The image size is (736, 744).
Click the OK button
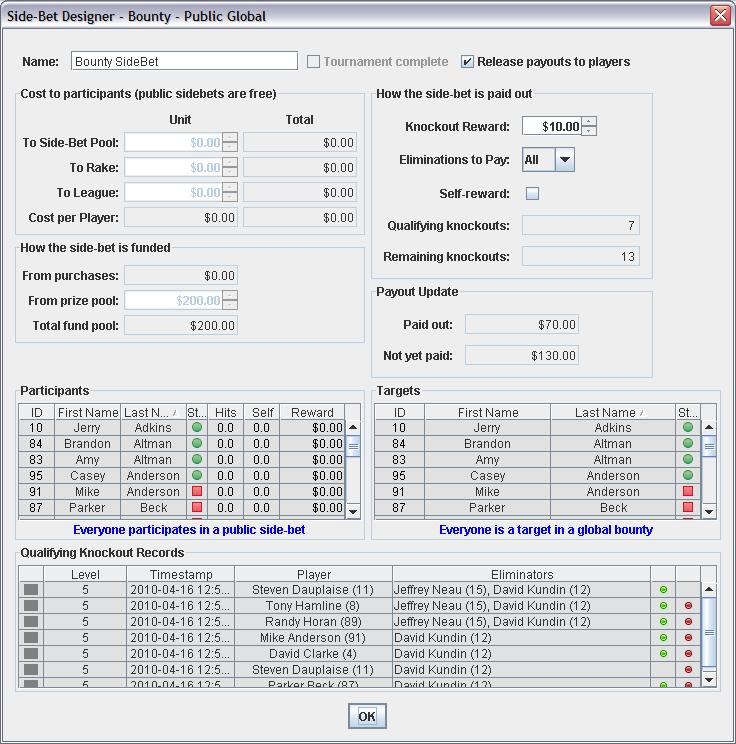click(367, 716)
